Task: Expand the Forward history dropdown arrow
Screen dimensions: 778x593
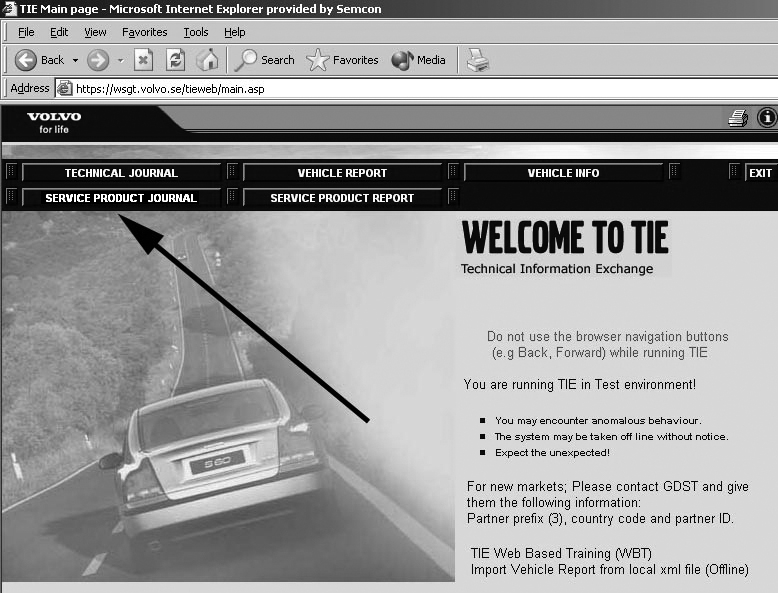Action: click(x=121, y=61)
